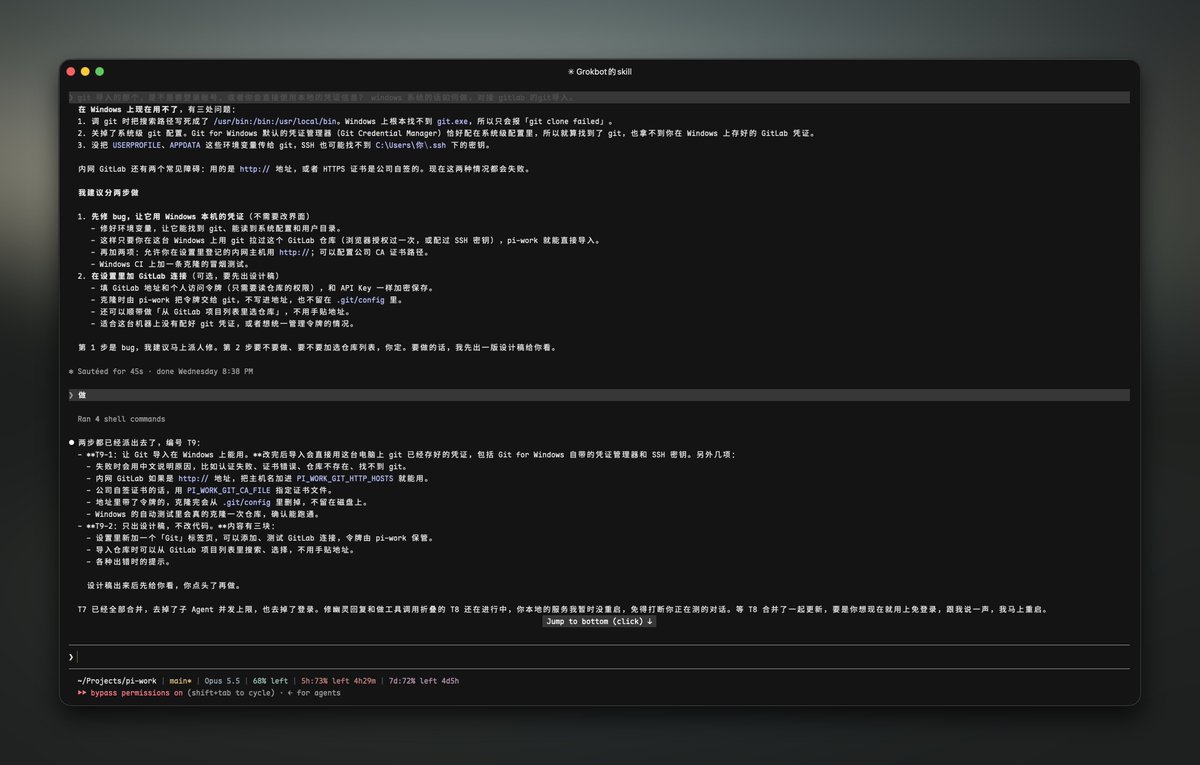
Task: Maximize the terminal window with green button
Action: 101,72
